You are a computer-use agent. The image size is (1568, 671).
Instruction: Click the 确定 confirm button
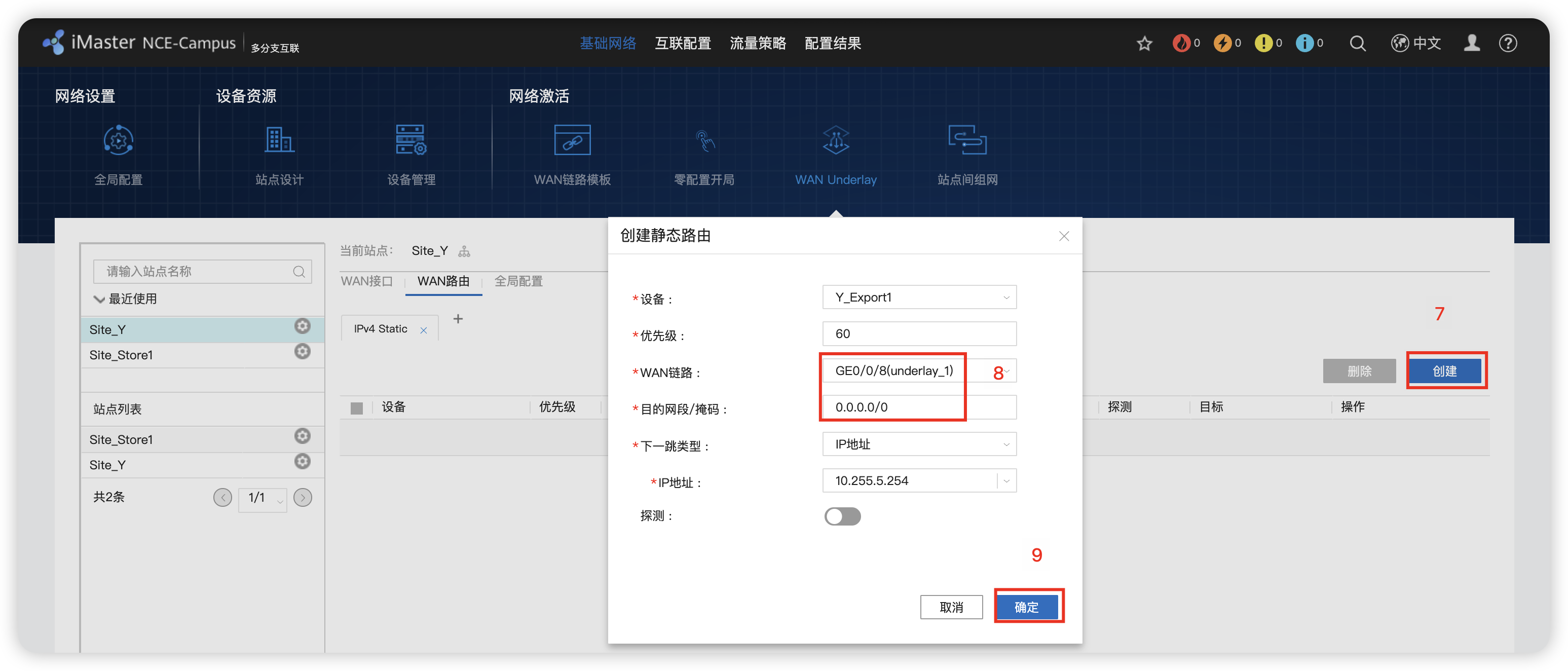click(x=1026, y=607)
